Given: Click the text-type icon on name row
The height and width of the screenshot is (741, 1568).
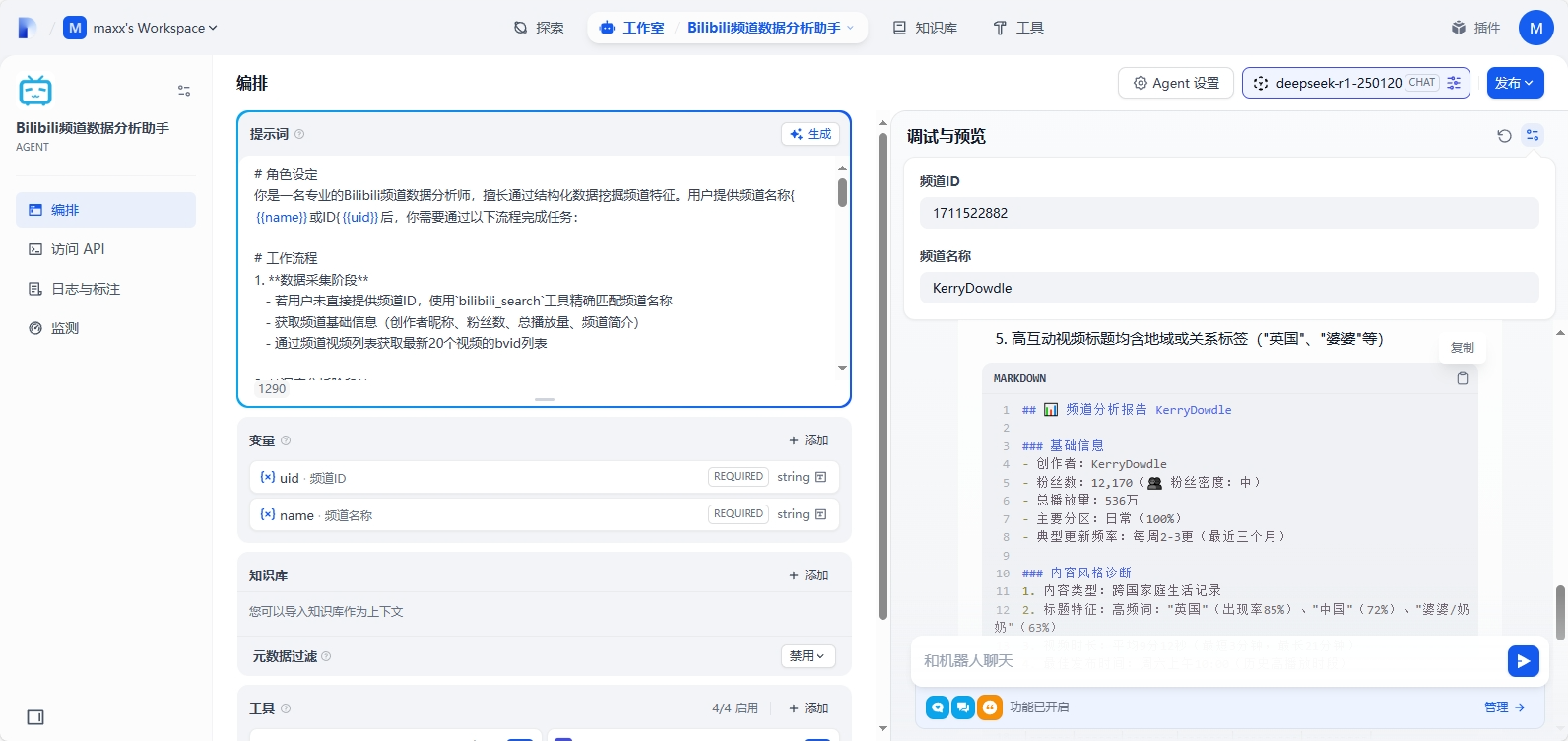Looking at the screenshot, I should tap(820, 514).
